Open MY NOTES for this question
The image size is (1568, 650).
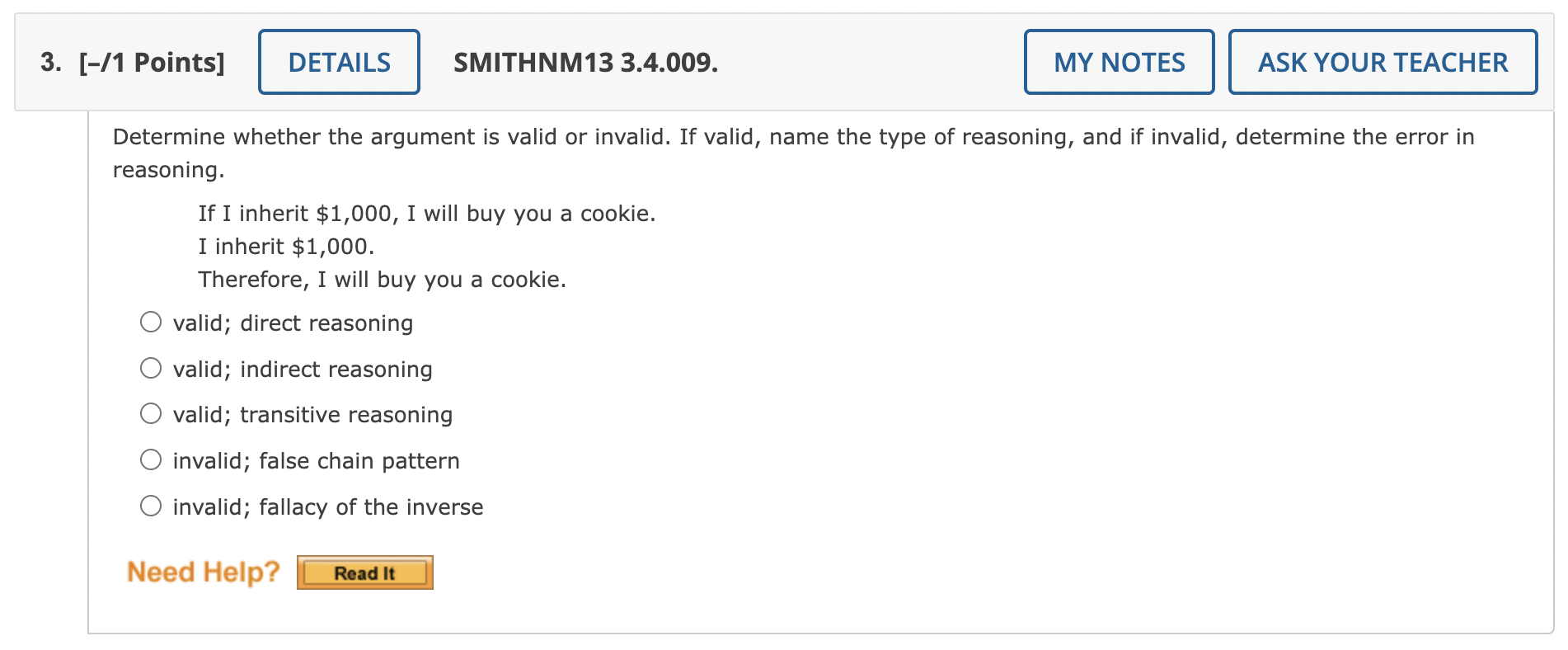coord(1119,61)
